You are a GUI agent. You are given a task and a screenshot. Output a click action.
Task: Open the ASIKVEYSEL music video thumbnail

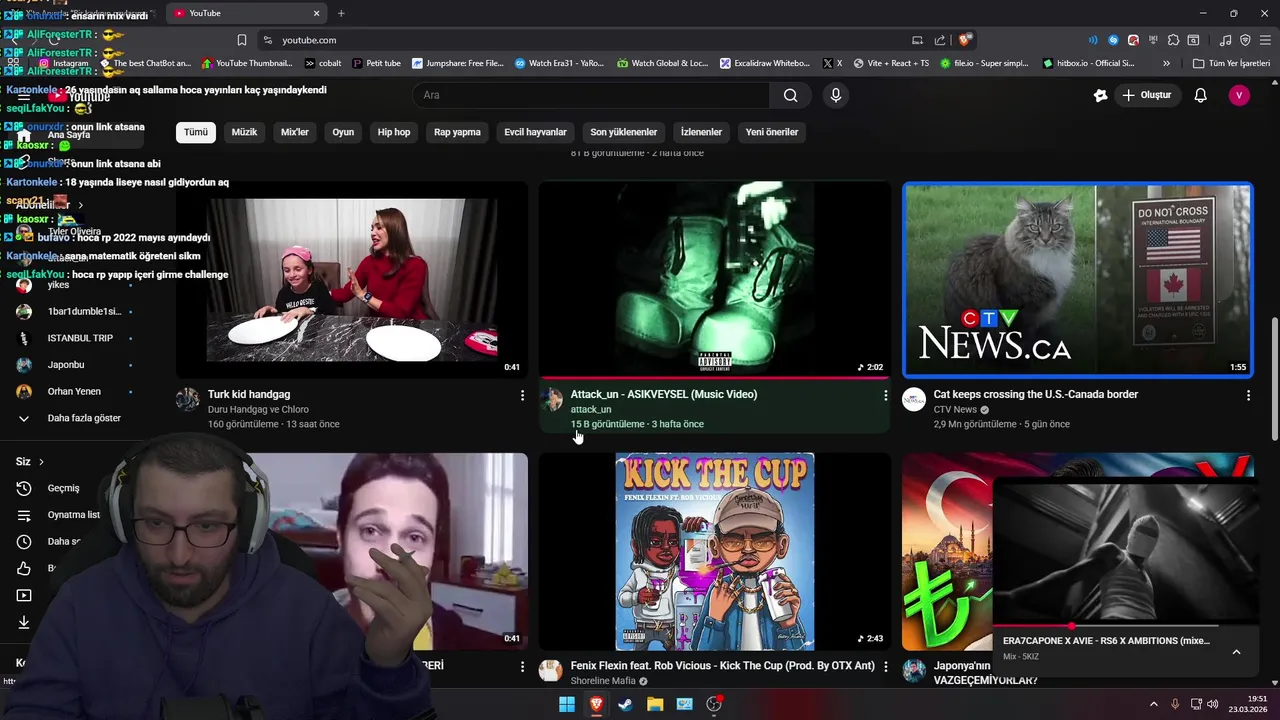[715, 279]
